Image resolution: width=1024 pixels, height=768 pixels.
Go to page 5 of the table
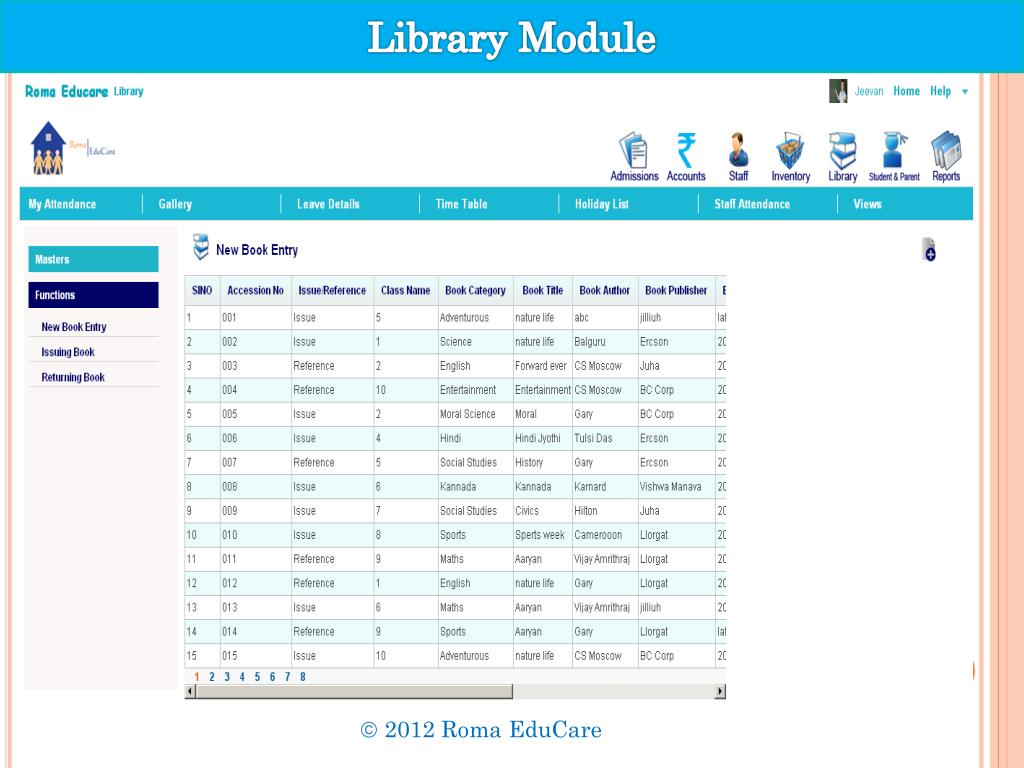tap(257, 677)
